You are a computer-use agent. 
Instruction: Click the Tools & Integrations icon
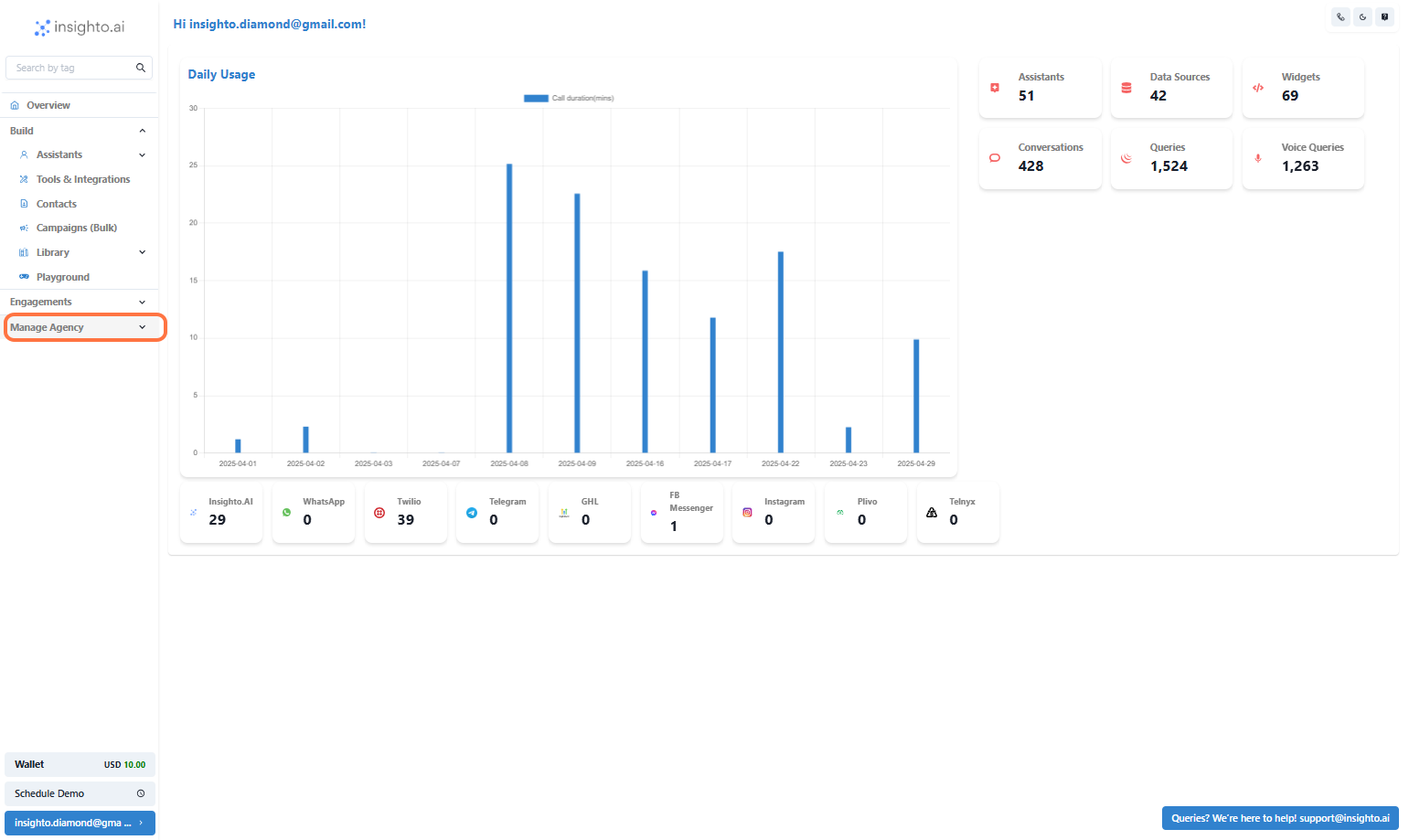(x=24, y=180)
